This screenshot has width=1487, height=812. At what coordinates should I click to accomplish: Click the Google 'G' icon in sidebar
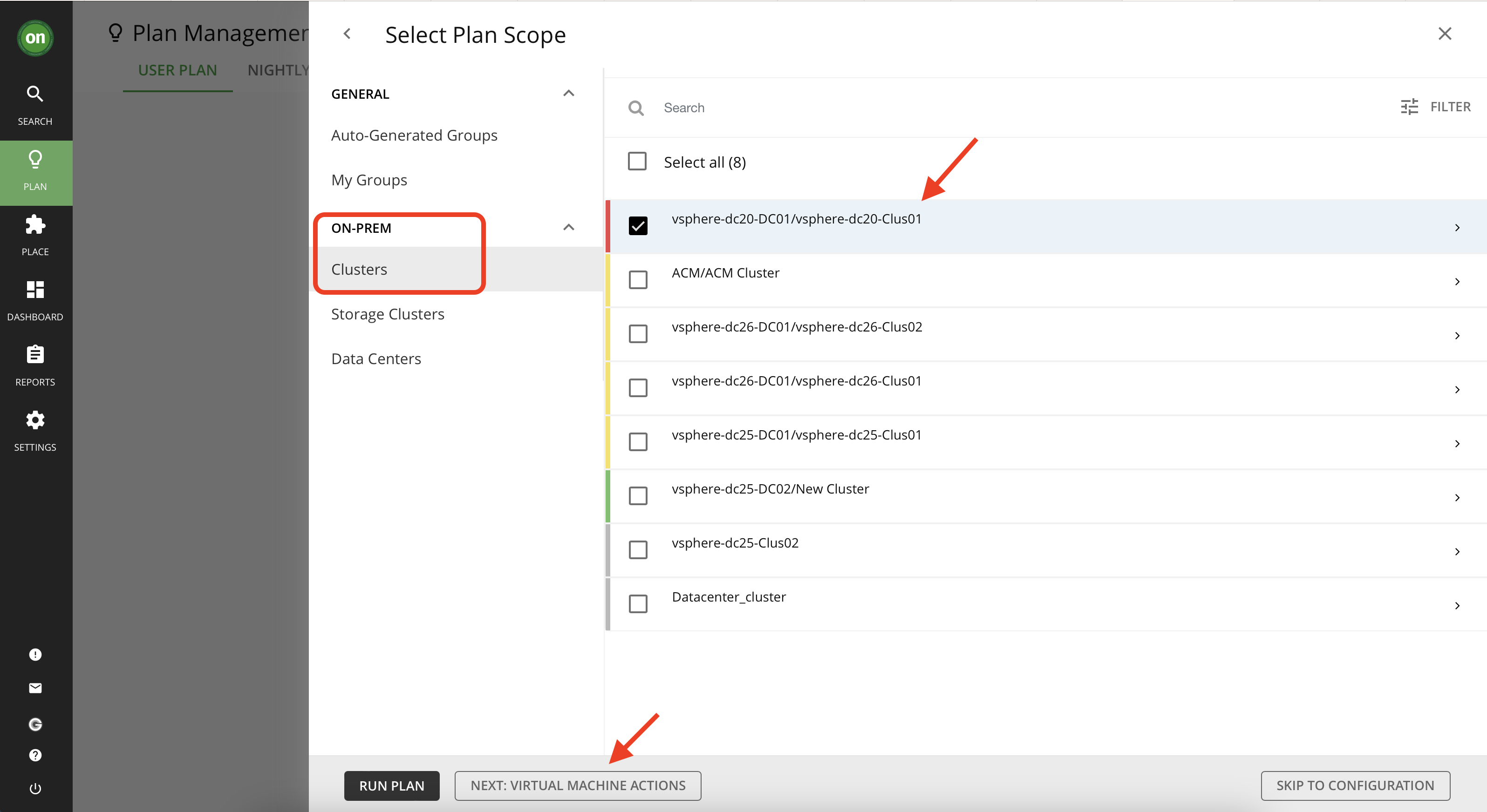(35, 724)
